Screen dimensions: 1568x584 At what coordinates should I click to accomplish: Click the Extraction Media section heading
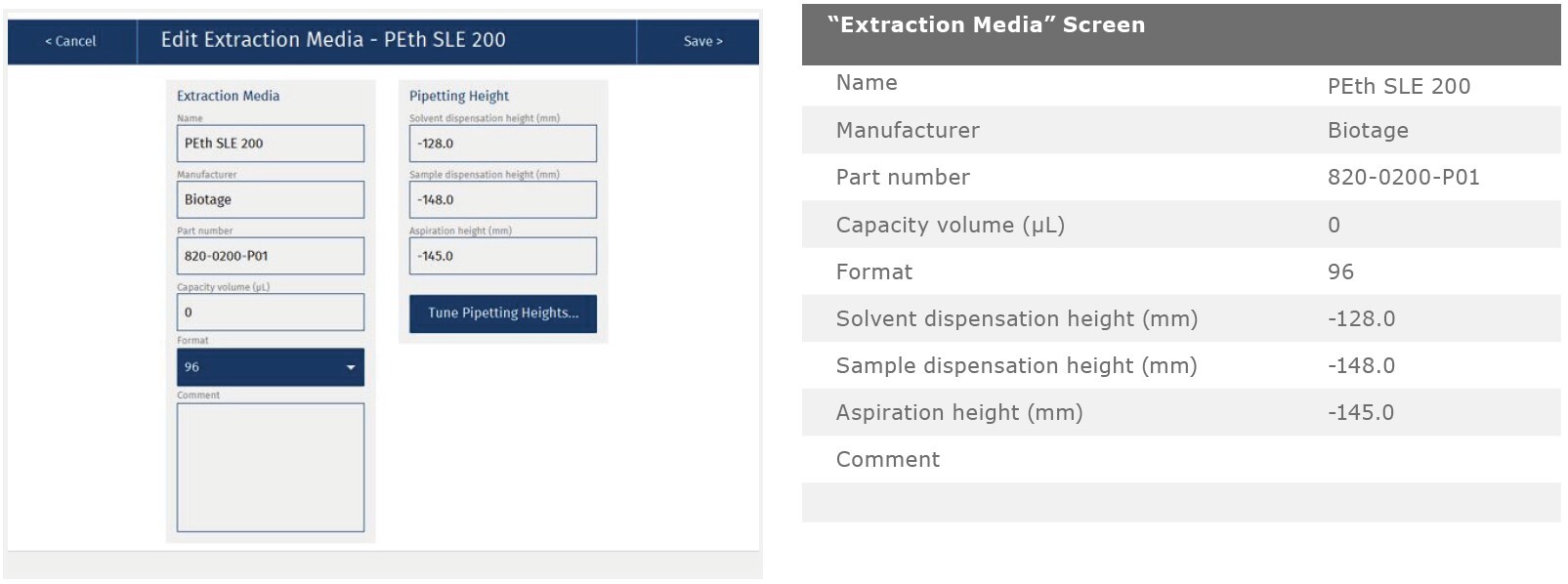[x=228, y=96]
